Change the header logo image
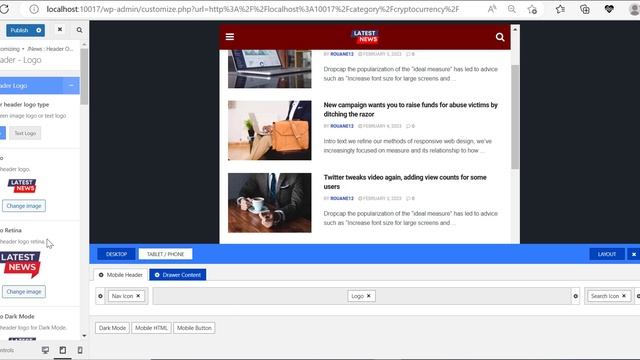This screenshot has height=360, width=640. pos(24,206)
